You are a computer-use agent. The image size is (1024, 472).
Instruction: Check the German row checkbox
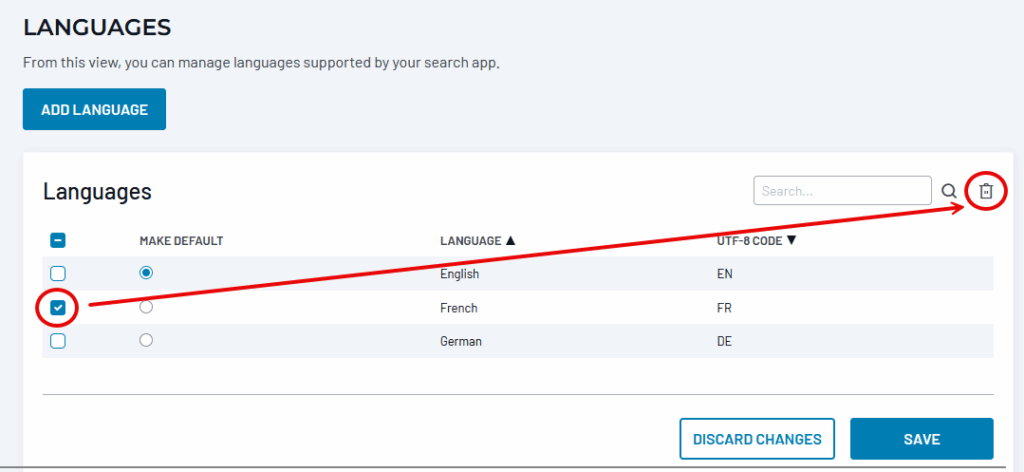click(58, 341)
